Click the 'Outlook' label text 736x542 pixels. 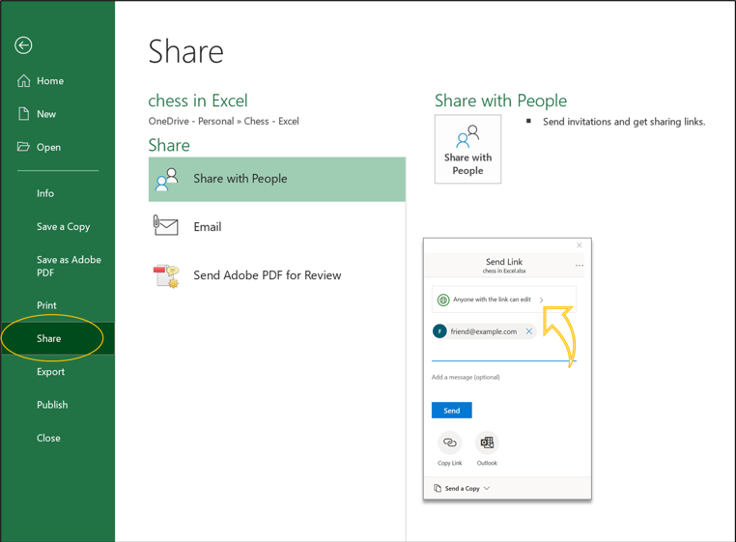pos(487,463)
